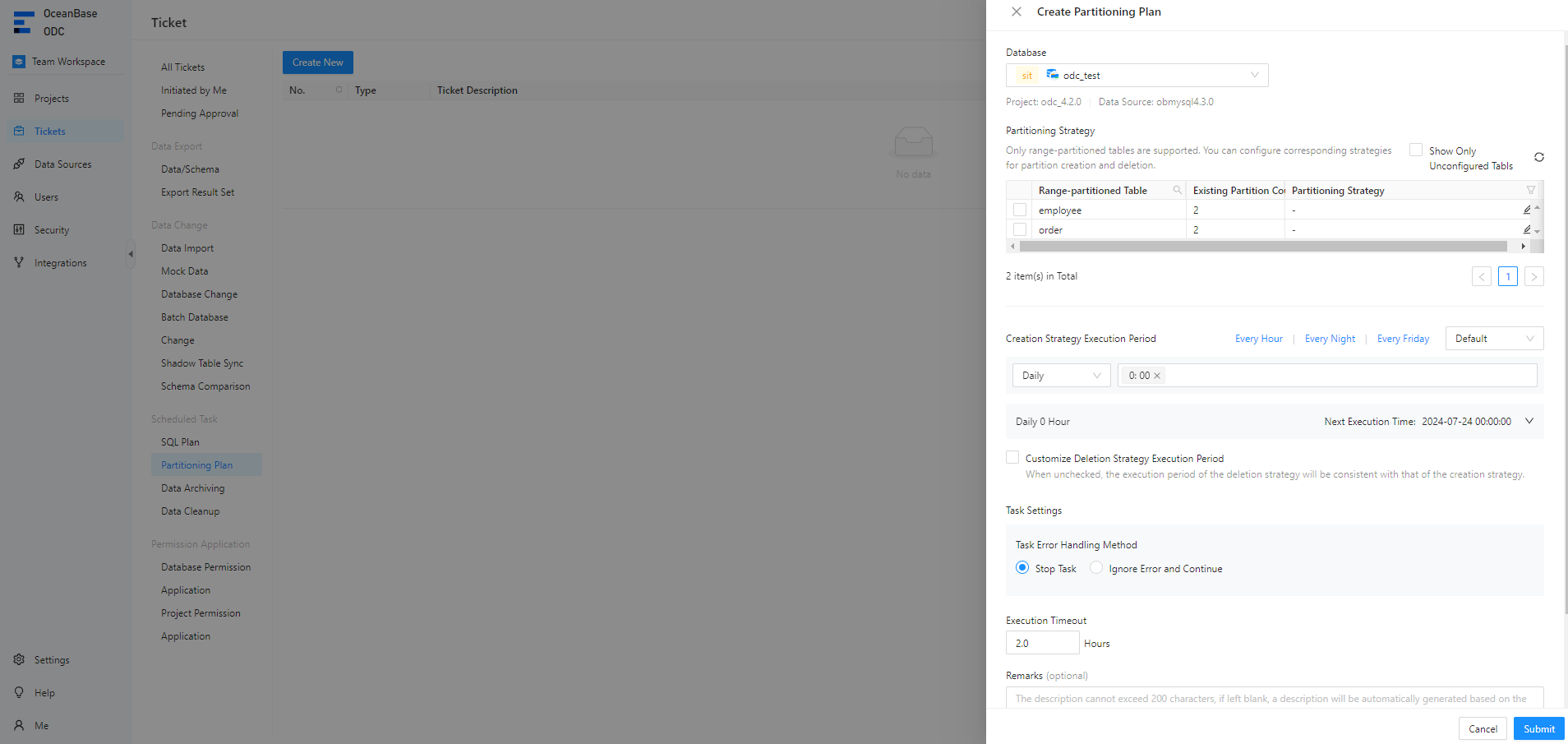
Task: Collapse the left sidebar with the arrow handle
Action: 131,254
